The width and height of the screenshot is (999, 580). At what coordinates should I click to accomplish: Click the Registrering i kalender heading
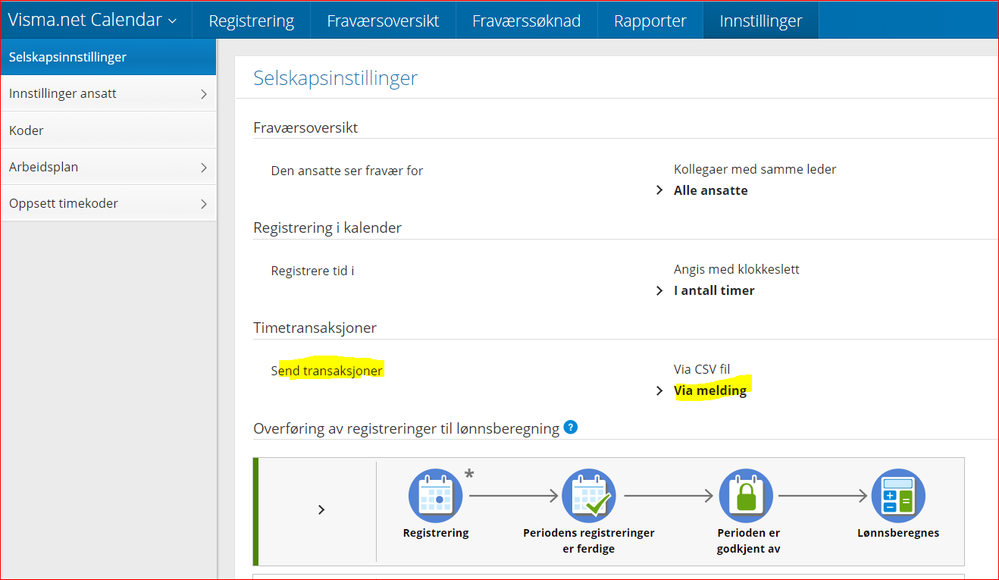coord(327,228)
